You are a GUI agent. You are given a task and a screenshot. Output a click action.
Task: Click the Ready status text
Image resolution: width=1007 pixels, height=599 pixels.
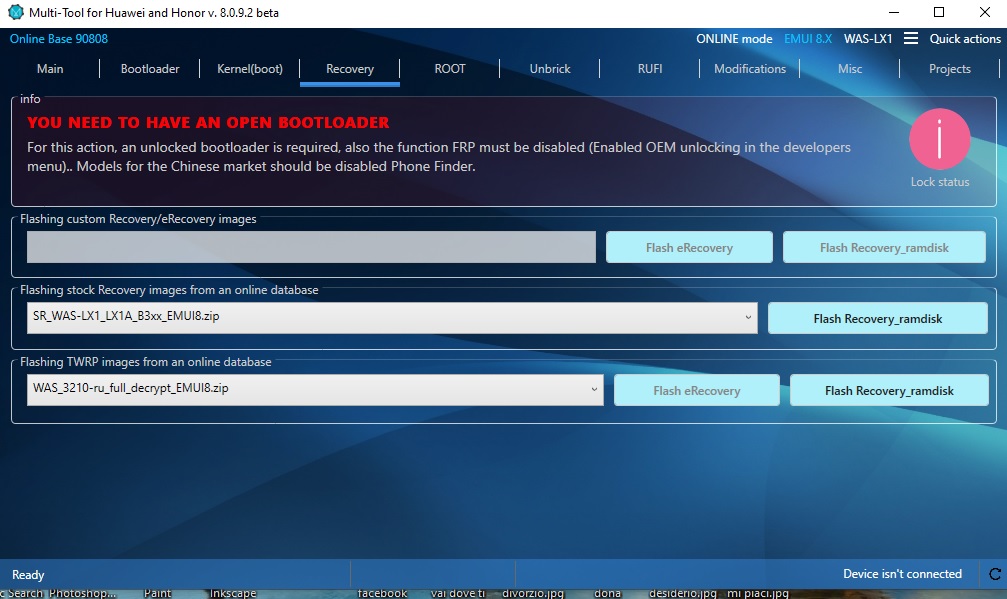28,575
